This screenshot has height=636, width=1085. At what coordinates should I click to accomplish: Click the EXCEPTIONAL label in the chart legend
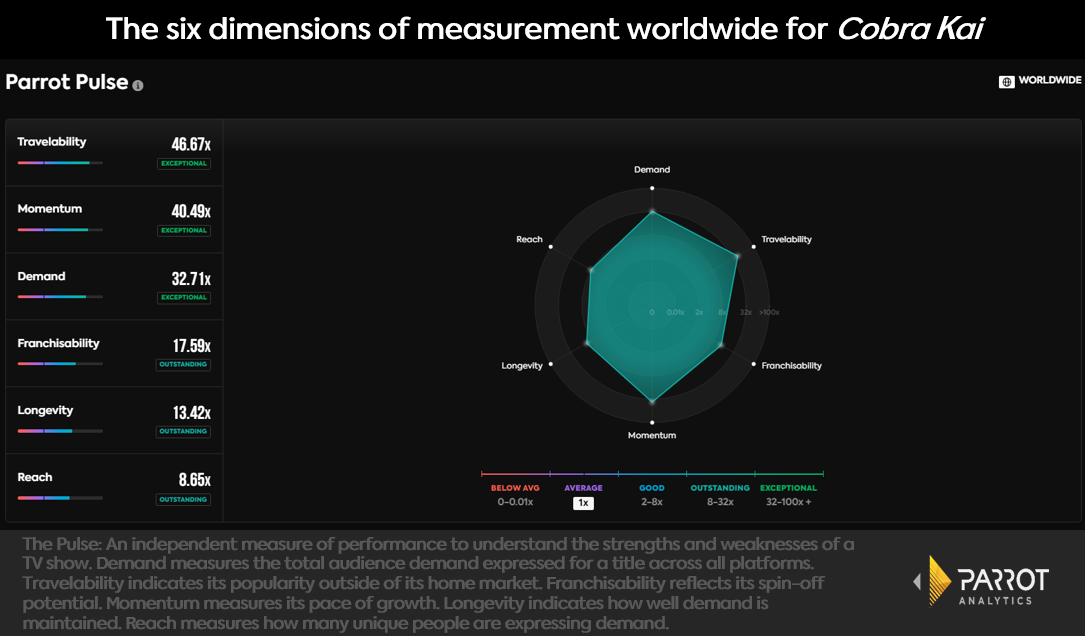point(789,488)
